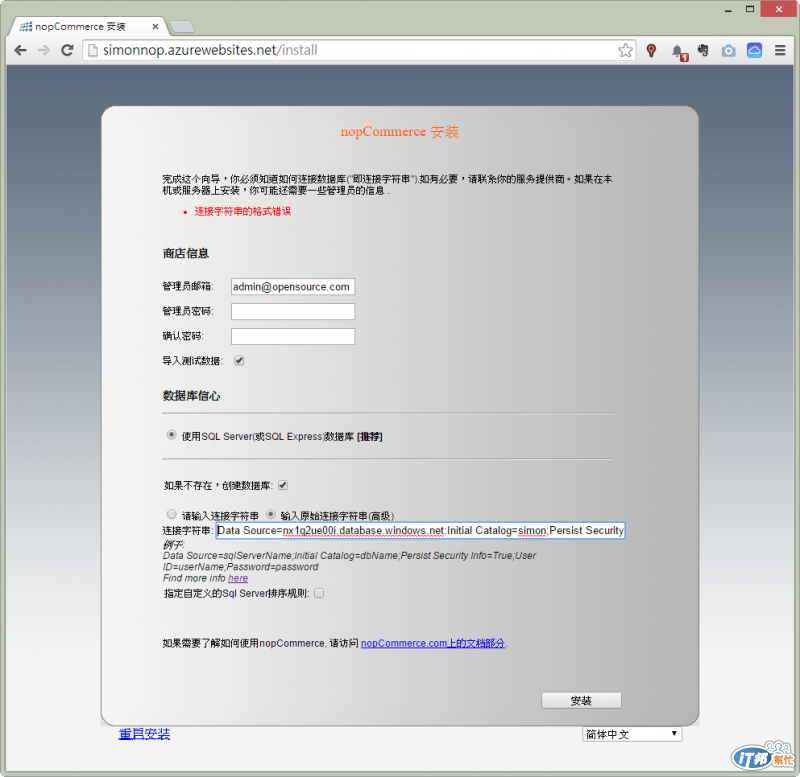Select 输入原始连接字符串(高级) radio option
Screen dimensions: 800x777
(x=270, y=514)
